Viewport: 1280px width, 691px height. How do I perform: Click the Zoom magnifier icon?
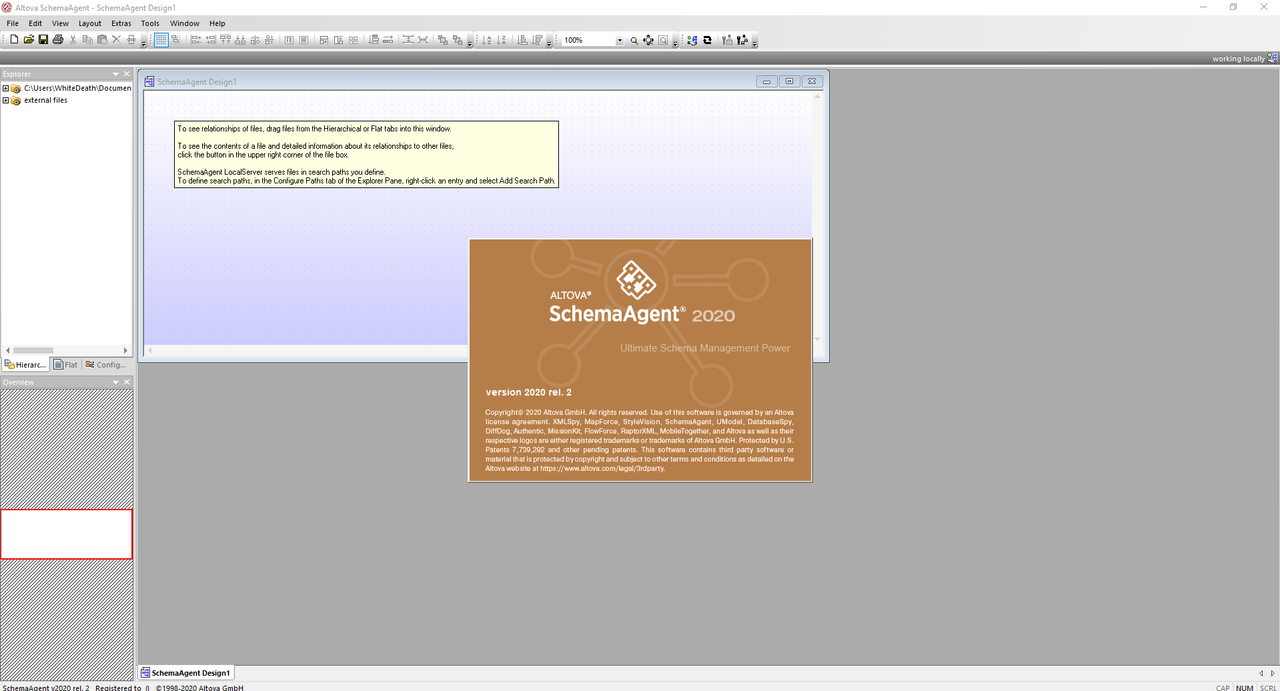click(x=634, y=40)
